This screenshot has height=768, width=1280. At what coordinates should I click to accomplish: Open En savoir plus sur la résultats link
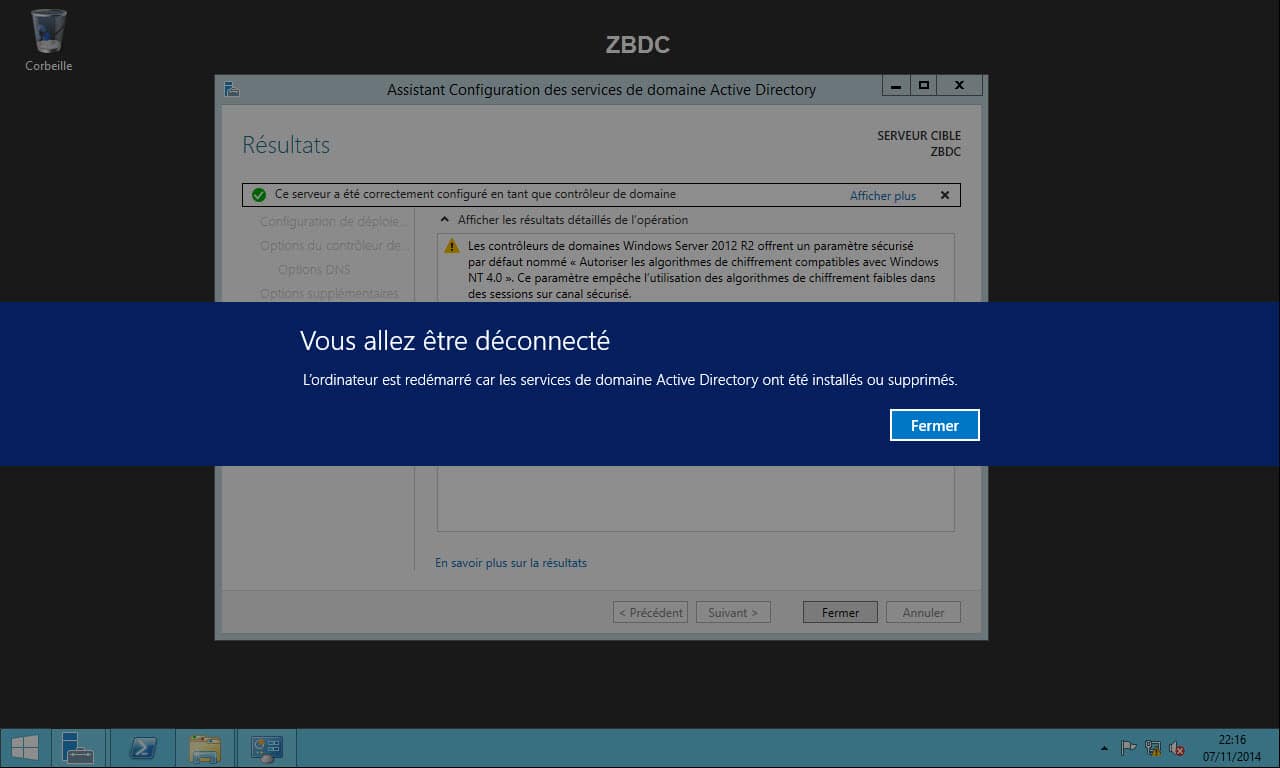tap(511, 563)
